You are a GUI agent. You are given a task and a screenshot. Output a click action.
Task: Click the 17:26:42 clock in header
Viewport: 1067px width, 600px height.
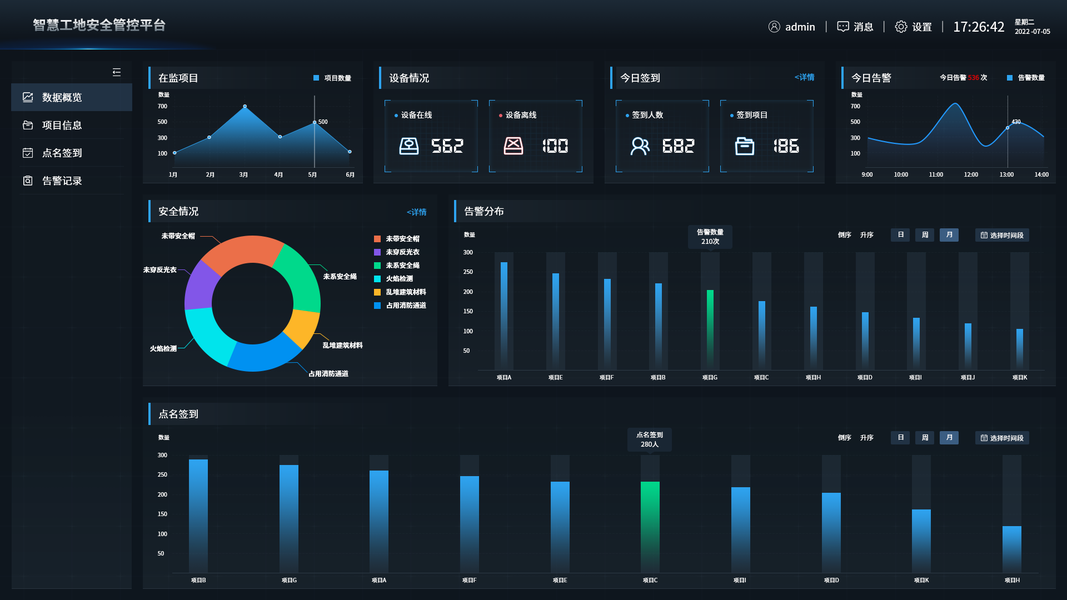tap(979, 27)
